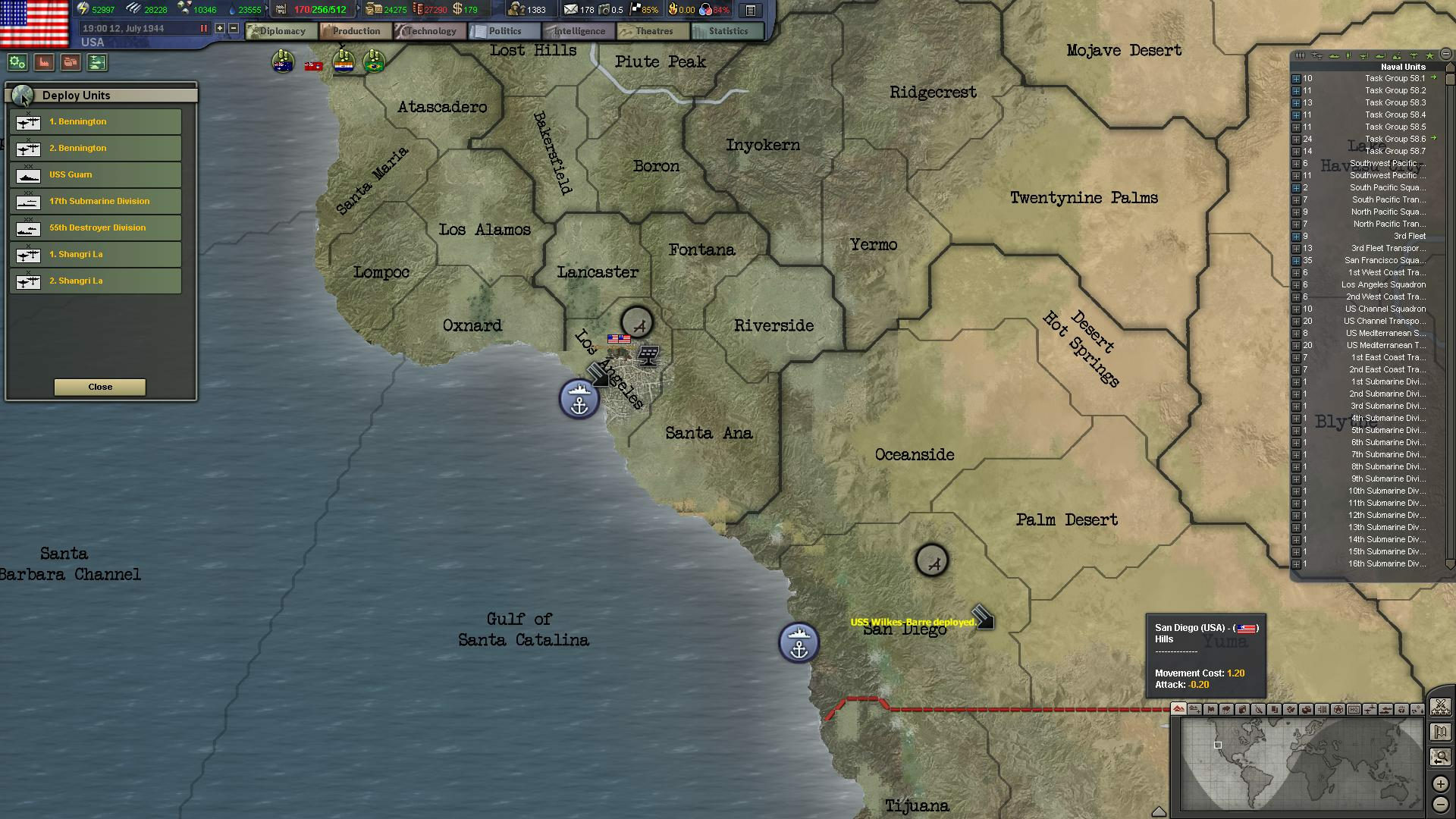Toggle the infantry filter in Naval Units panel
This screenshot has width=1456, height=819.
point(1300,56)
